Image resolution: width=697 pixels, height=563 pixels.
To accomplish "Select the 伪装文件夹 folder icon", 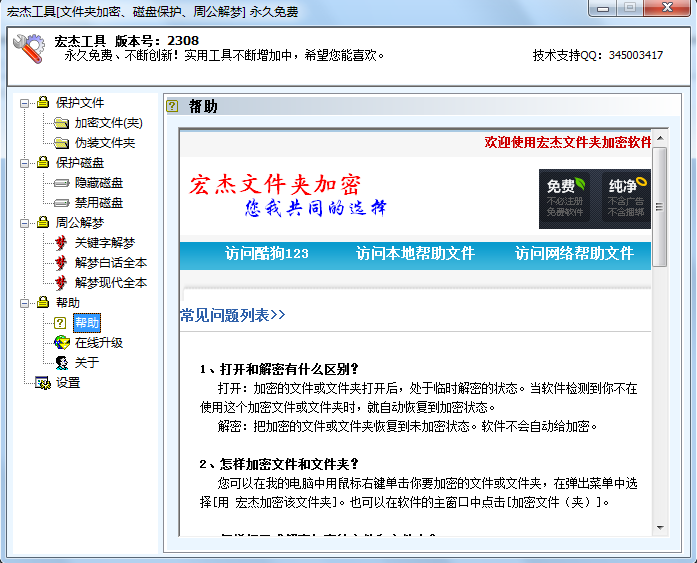I will [61, 143].
